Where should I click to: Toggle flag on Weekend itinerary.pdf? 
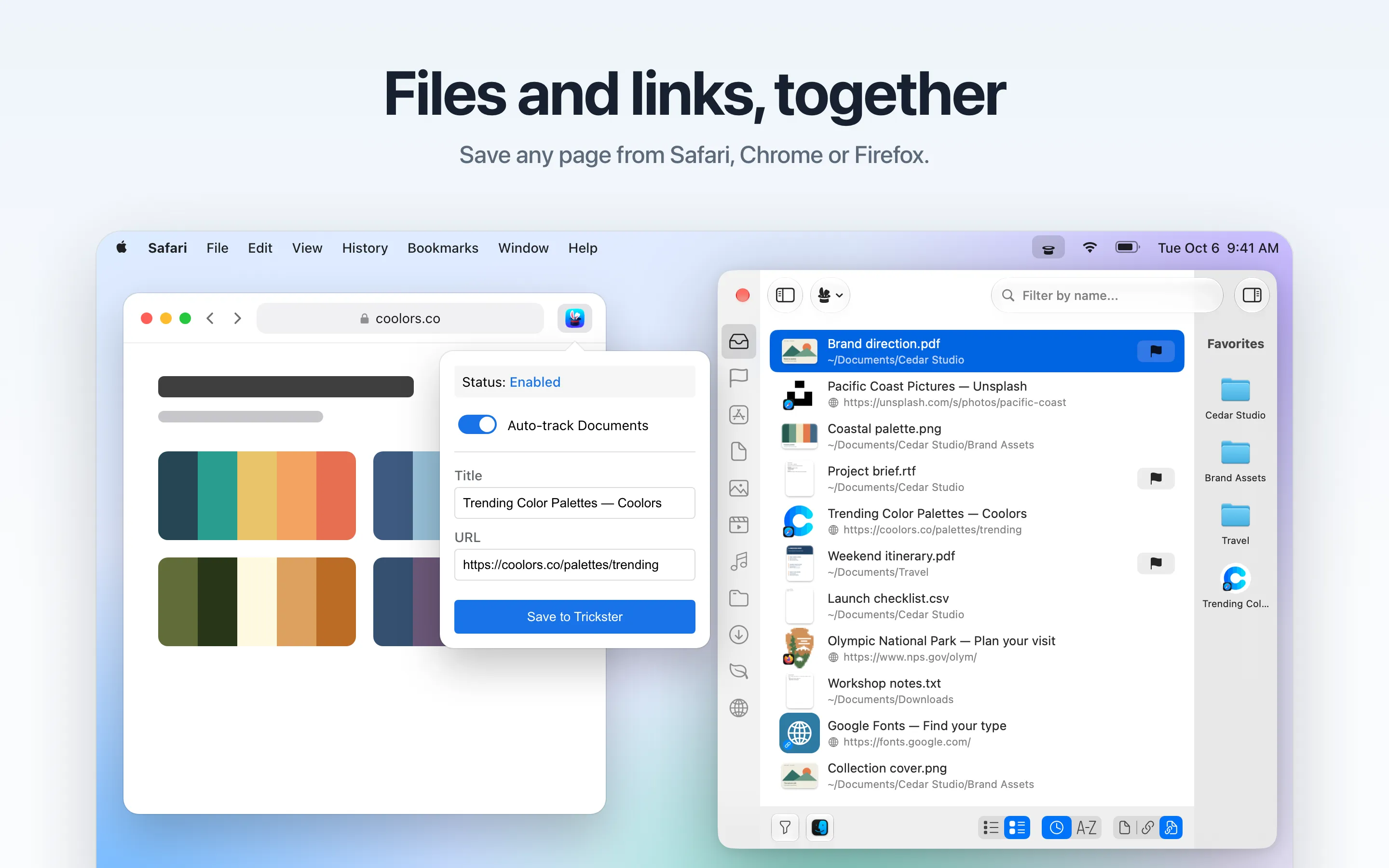[x=1156, y=563]
